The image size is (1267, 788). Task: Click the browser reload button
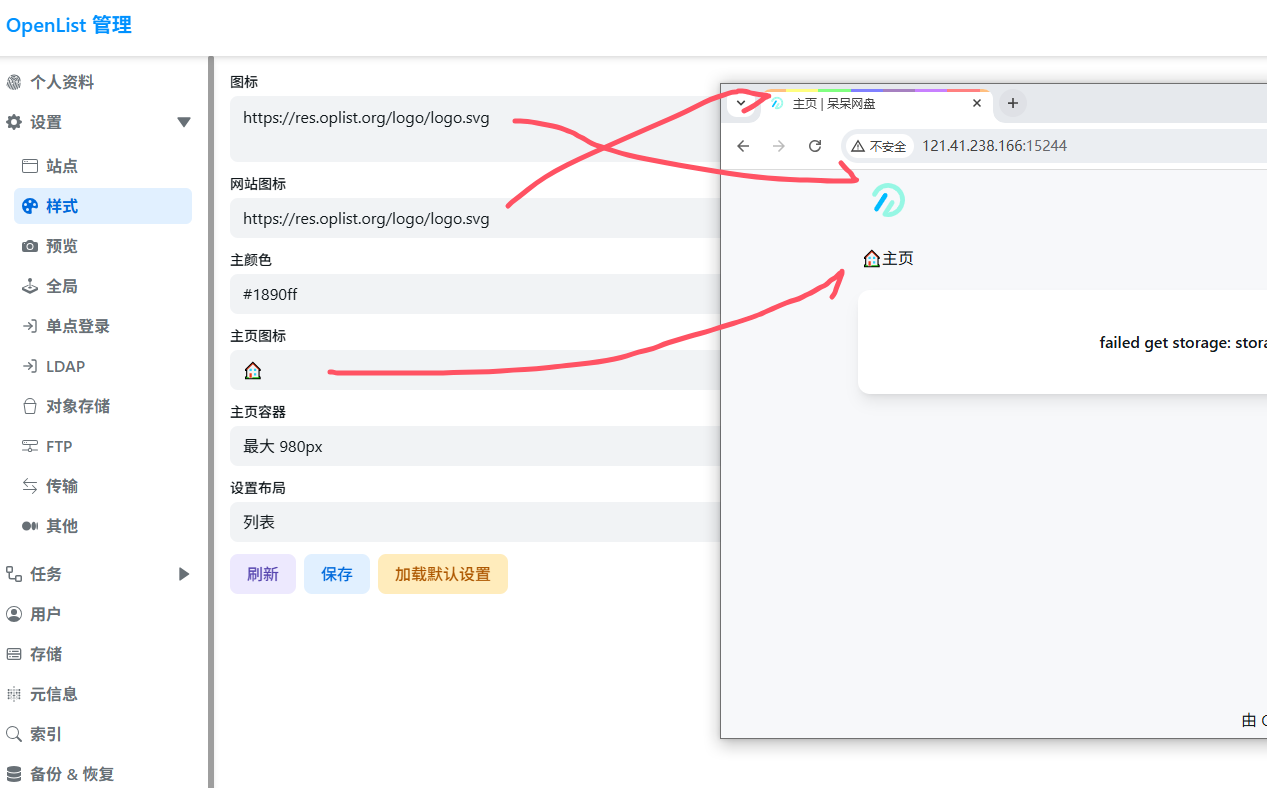coord(815,146)
